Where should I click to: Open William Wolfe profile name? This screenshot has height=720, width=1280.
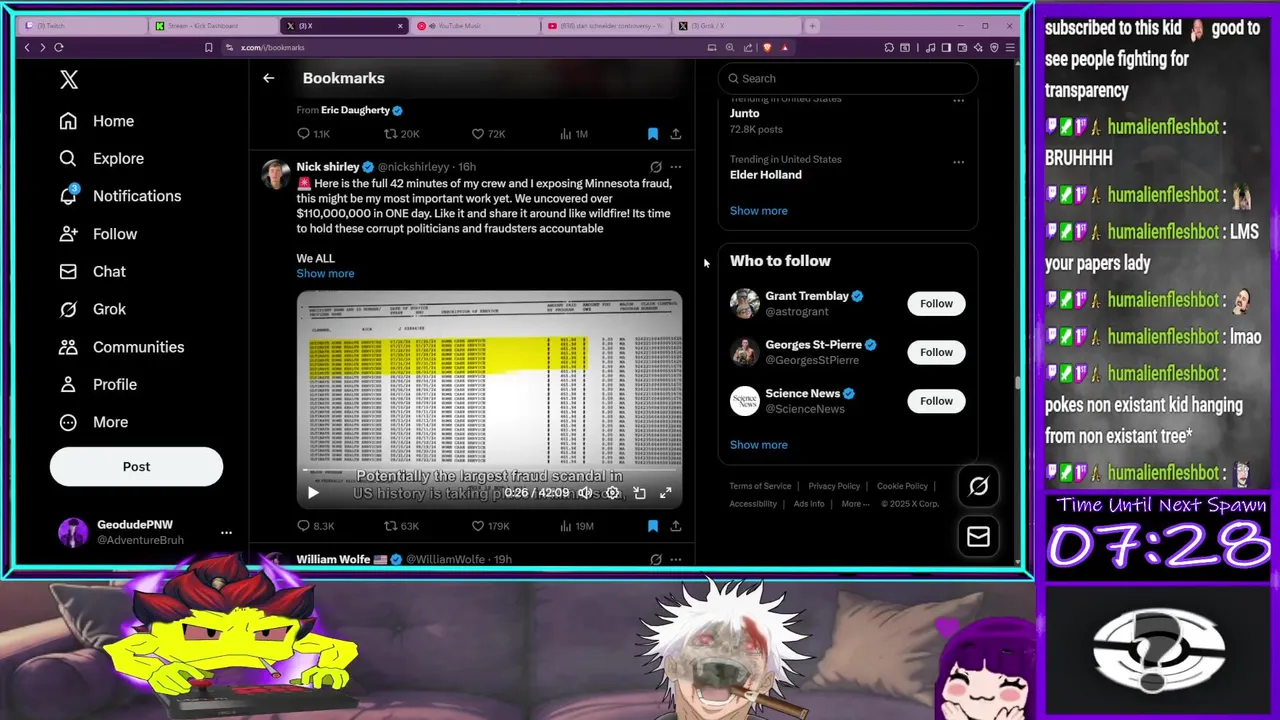[333, 559]
